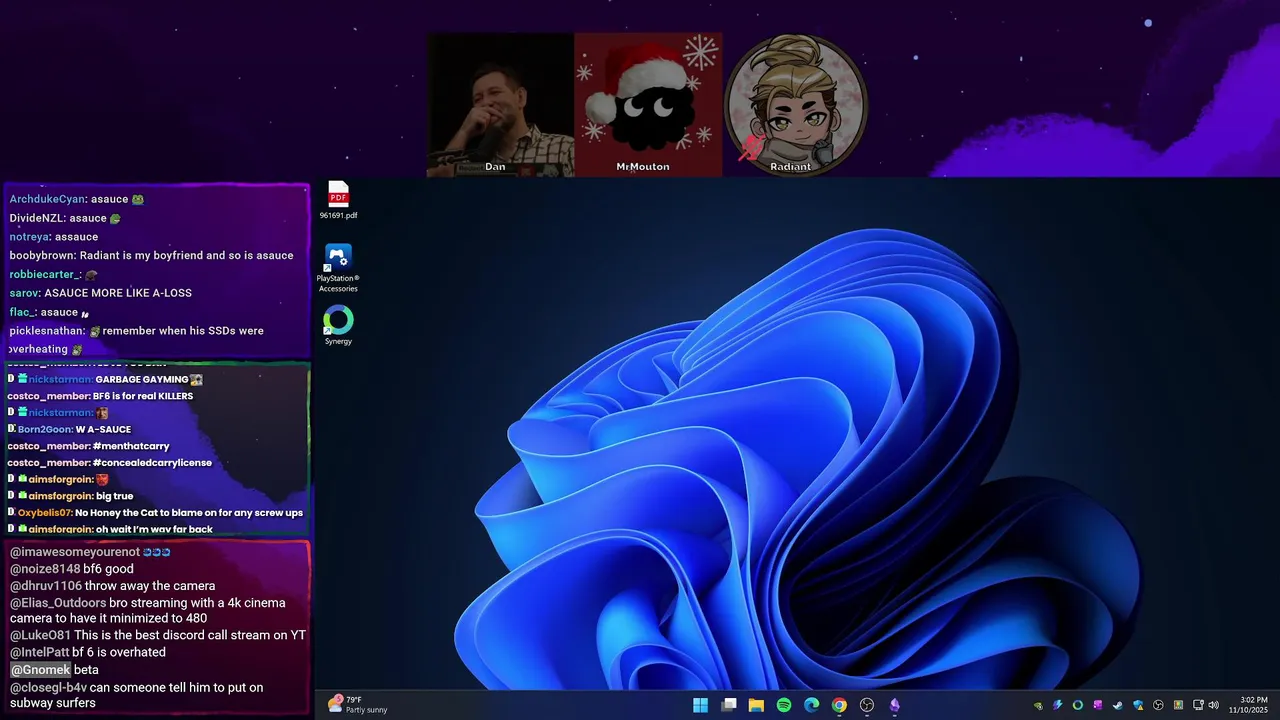Screen dimensions: 1280x720
Task: Switch to OBS Studio on the taskbar
Action: pos(867,705)
